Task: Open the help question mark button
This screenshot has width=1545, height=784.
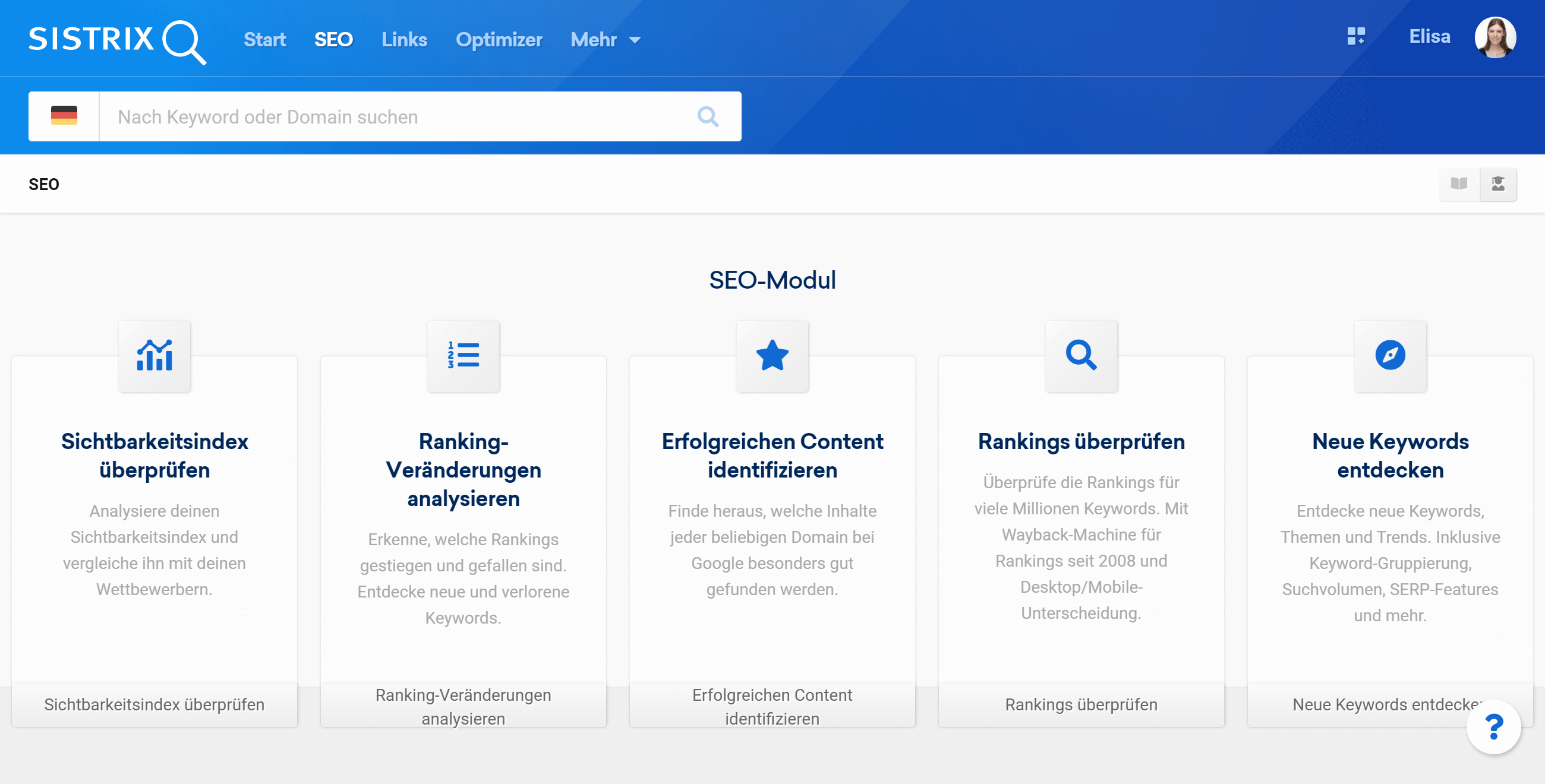Action: (x=1493, y=727)
